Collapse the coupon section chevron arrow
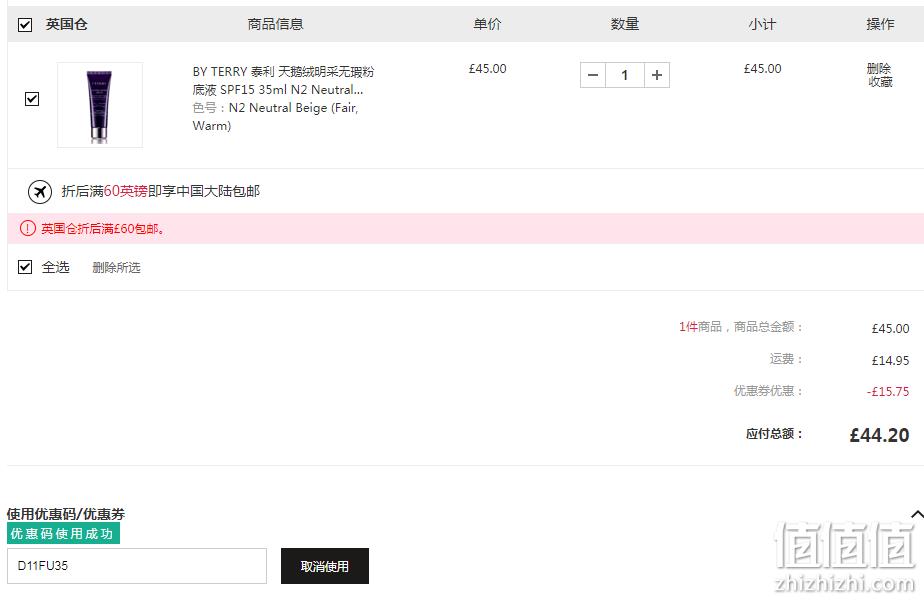 click(917, 514)
